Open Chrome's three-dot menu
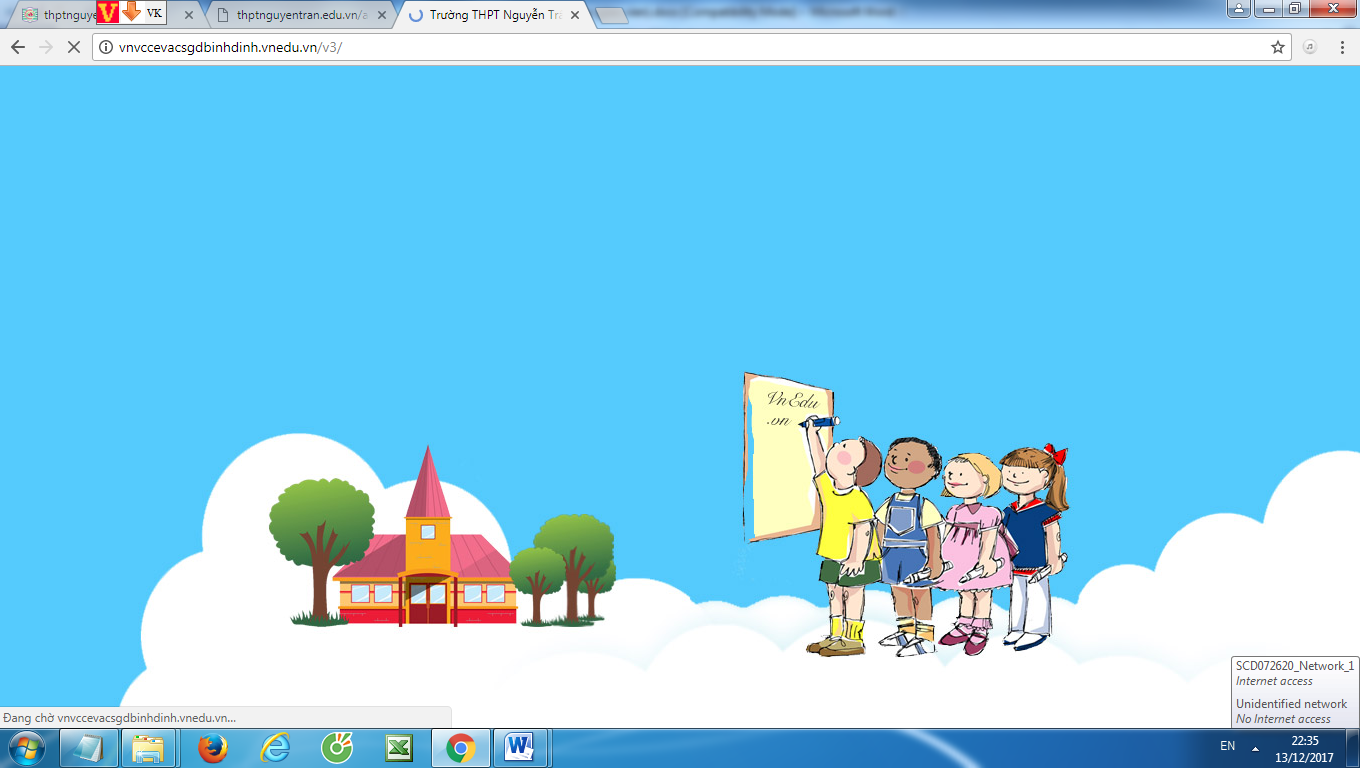This screenshot has height=768, width=1360. pyautogui.click(x=1341, y=47)
